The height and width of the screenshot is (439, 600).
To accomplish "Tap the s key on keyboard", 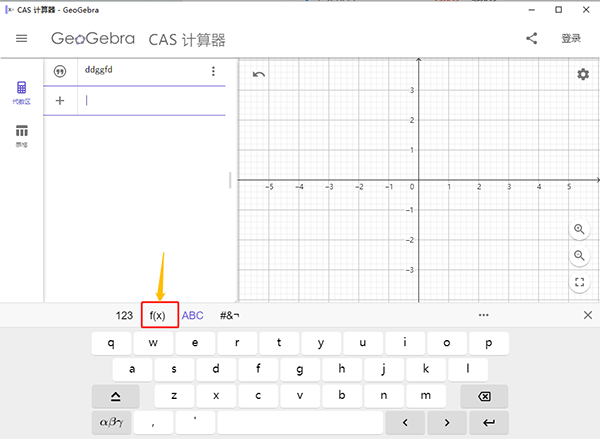I will point(174,369).
